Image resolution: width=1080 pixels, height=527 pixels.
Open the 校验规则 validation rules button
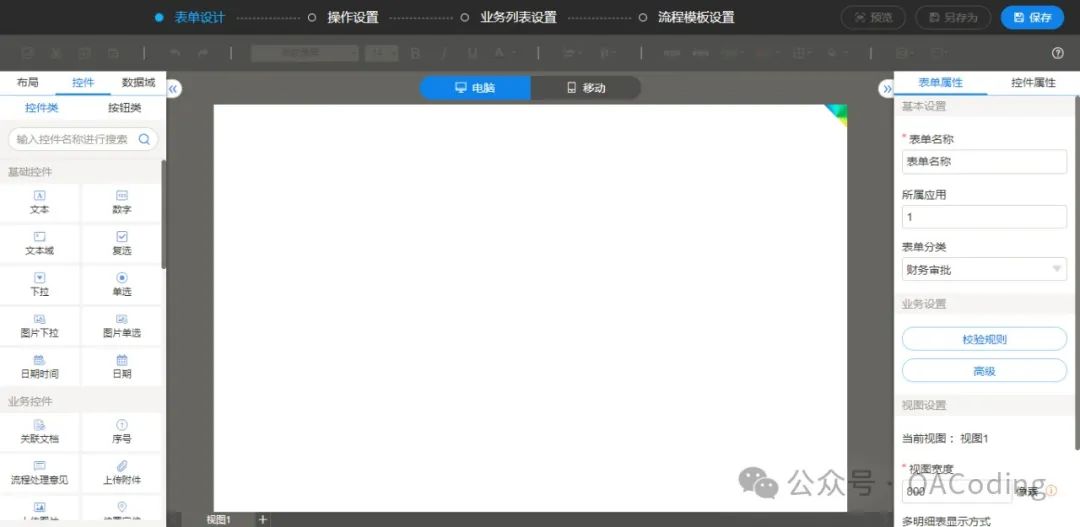(x=984, y=339)
